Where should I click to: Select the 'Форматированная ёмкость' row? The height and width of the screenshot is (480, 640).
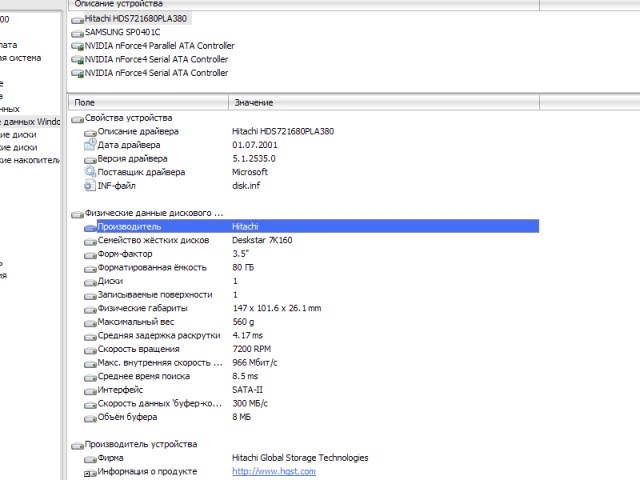(x=152, y=267)
